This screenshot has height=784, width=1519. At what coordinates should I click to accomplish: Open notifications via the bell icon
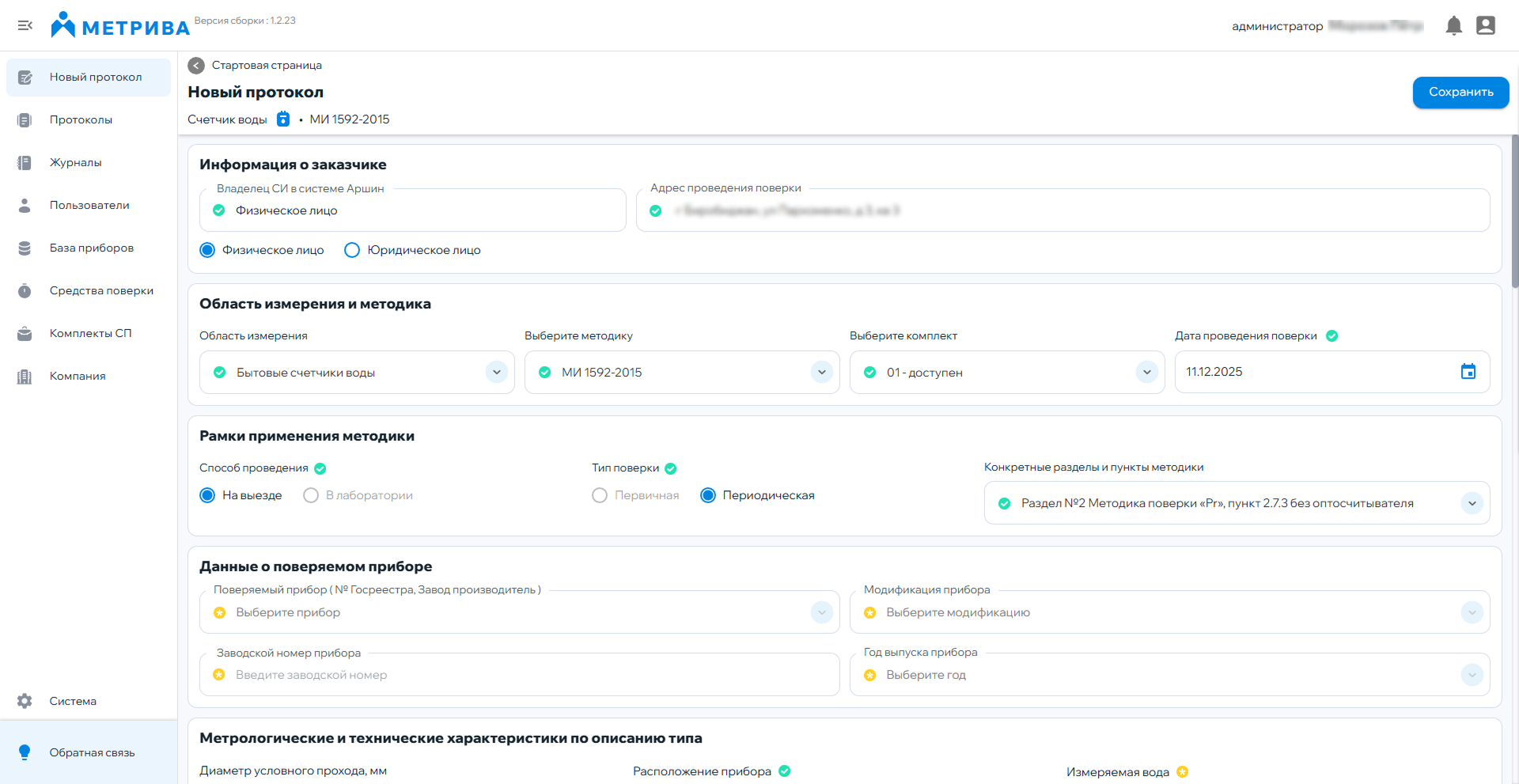coord(1453,26)
